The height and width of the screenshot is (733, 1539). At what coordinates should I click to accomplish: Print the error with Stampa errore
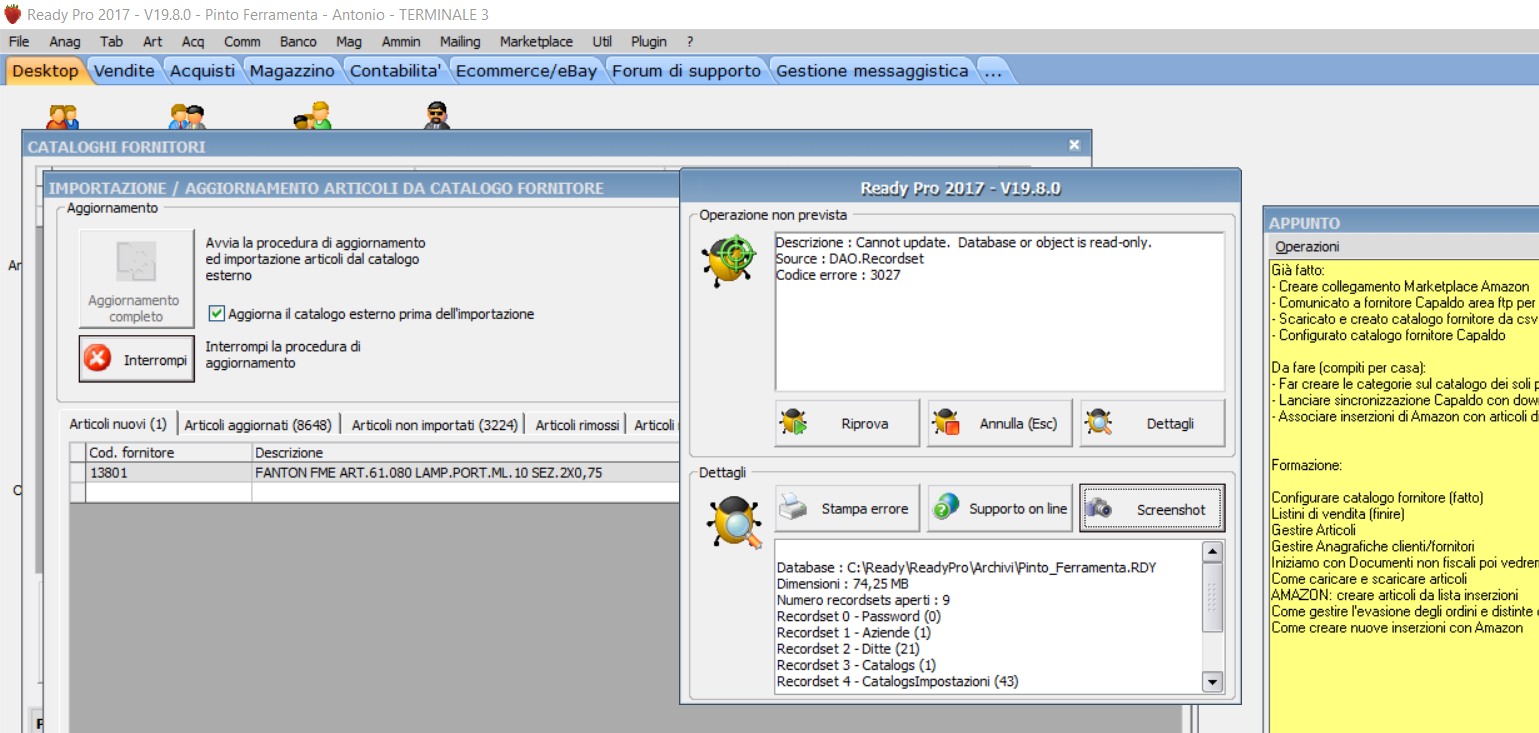tap(847, 509)
